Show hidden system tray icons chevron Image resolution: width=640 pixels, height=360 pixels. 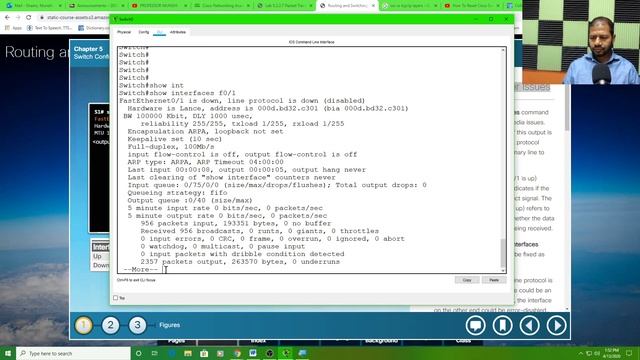click(x=580, y=353)
